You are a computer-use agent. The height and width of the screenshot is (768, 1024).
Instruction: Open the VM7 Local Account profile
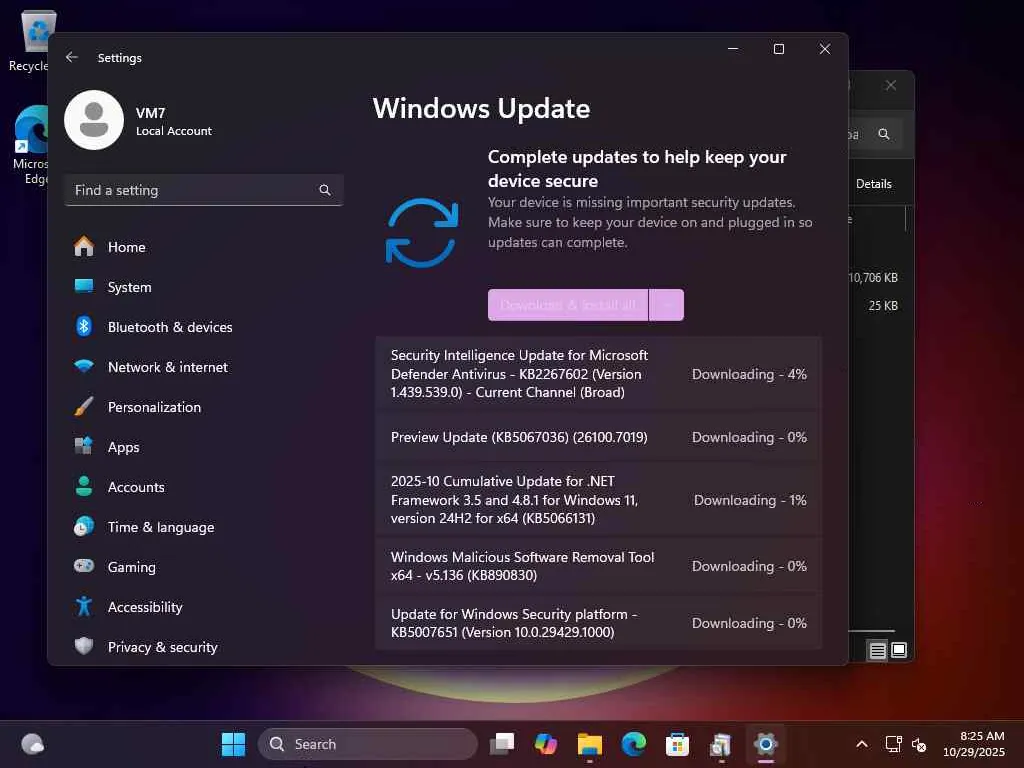point(138,121)
